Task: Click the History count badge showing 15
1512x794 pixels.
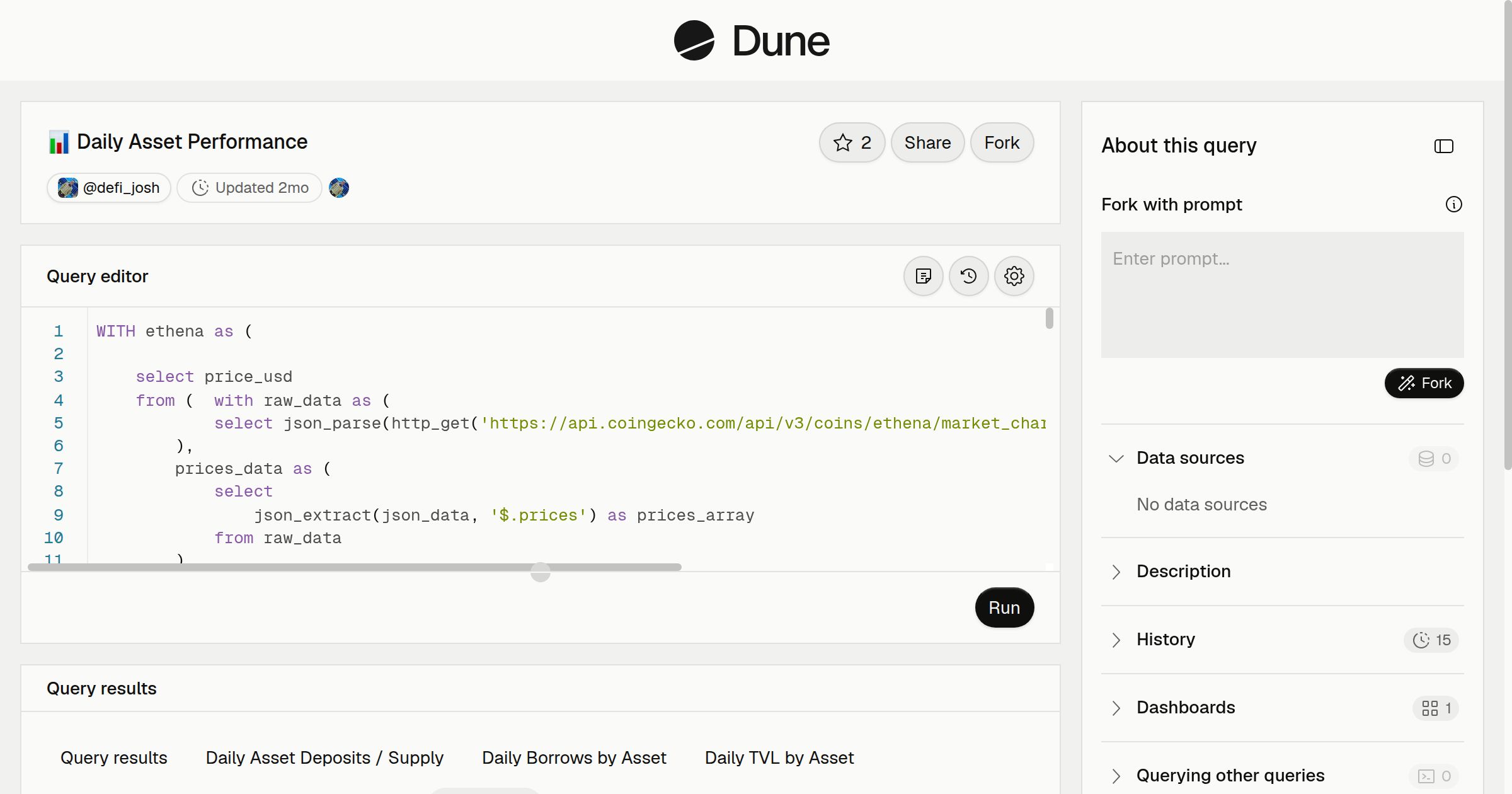Action: pyautogui.click(x=1431, y=640)
